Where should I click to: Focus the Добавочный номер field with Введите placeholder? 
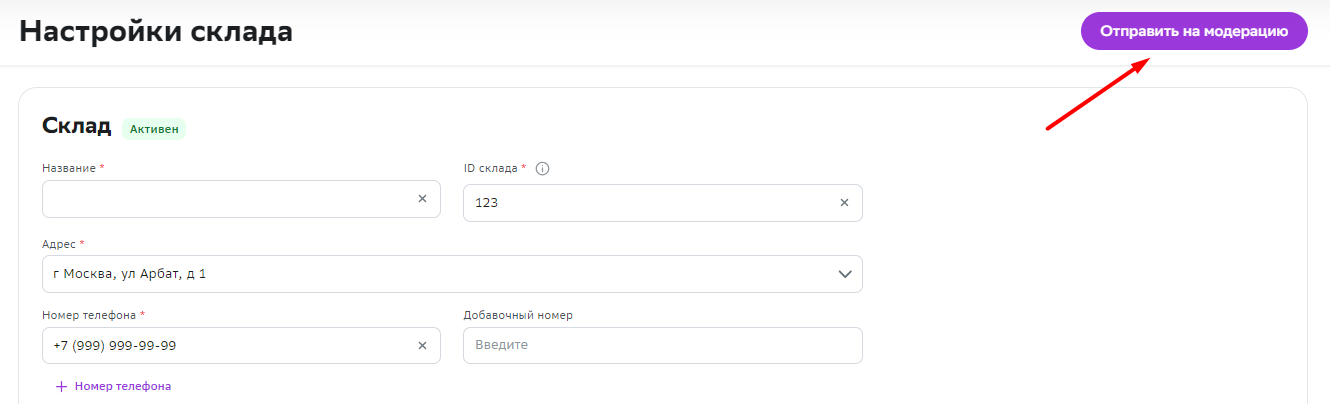[663, 346]
